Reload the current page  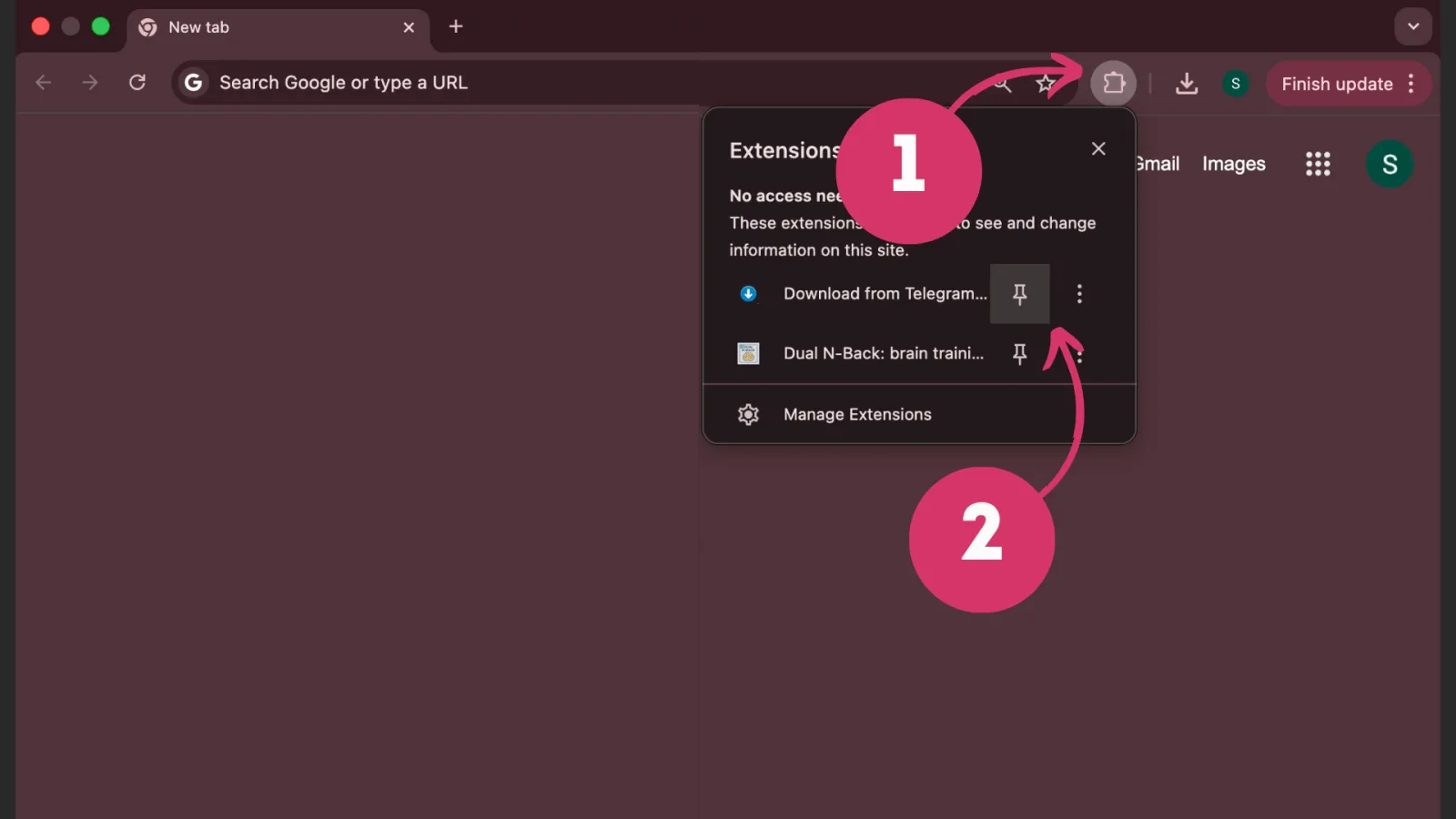(137, 83)
